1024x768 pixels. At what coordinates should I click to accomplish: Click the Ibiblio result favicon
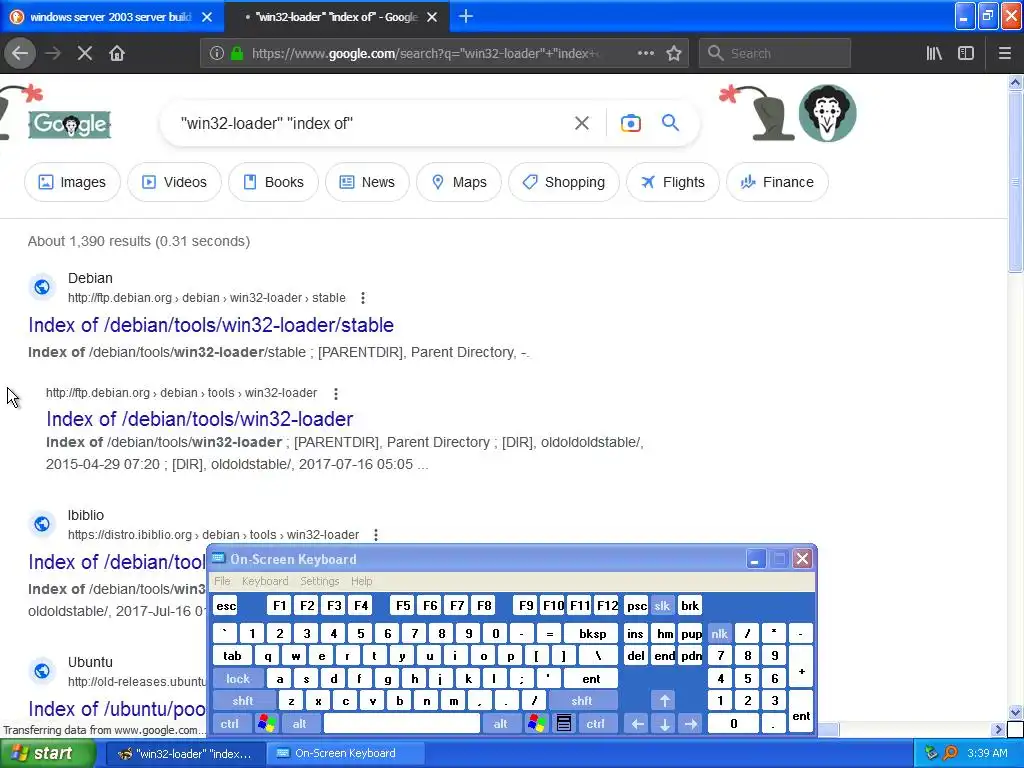(x=42, y=524)
